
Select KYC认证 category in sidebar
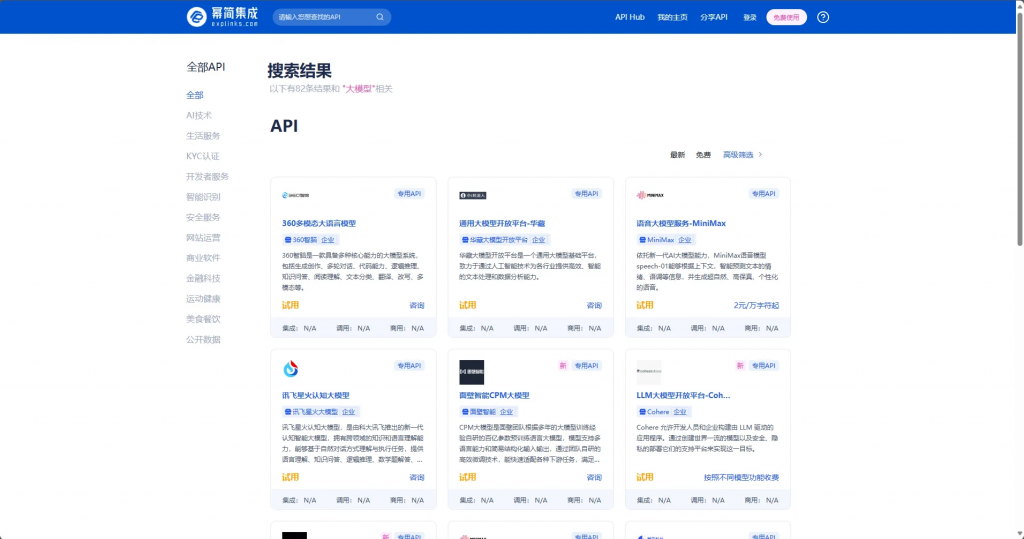(x=202, y=156)
